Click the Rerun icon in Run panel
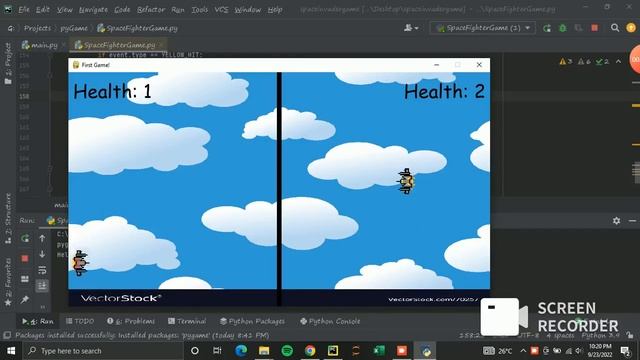640x360 pixels. coord(25,238)
